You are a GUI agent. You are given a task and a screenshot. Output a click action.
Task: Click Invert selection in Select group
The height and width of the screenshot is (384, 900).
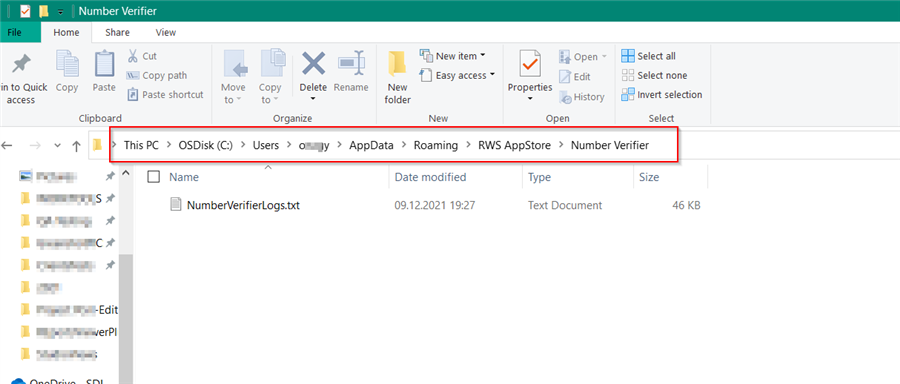662,95
